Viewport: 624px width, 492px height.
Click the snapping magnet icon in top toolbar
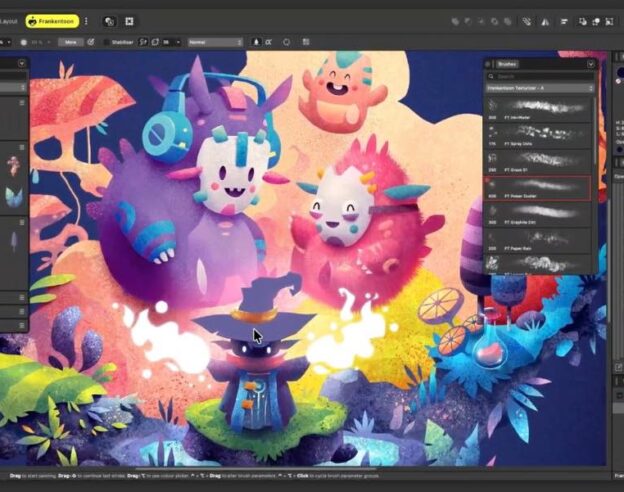pos(527,21)
